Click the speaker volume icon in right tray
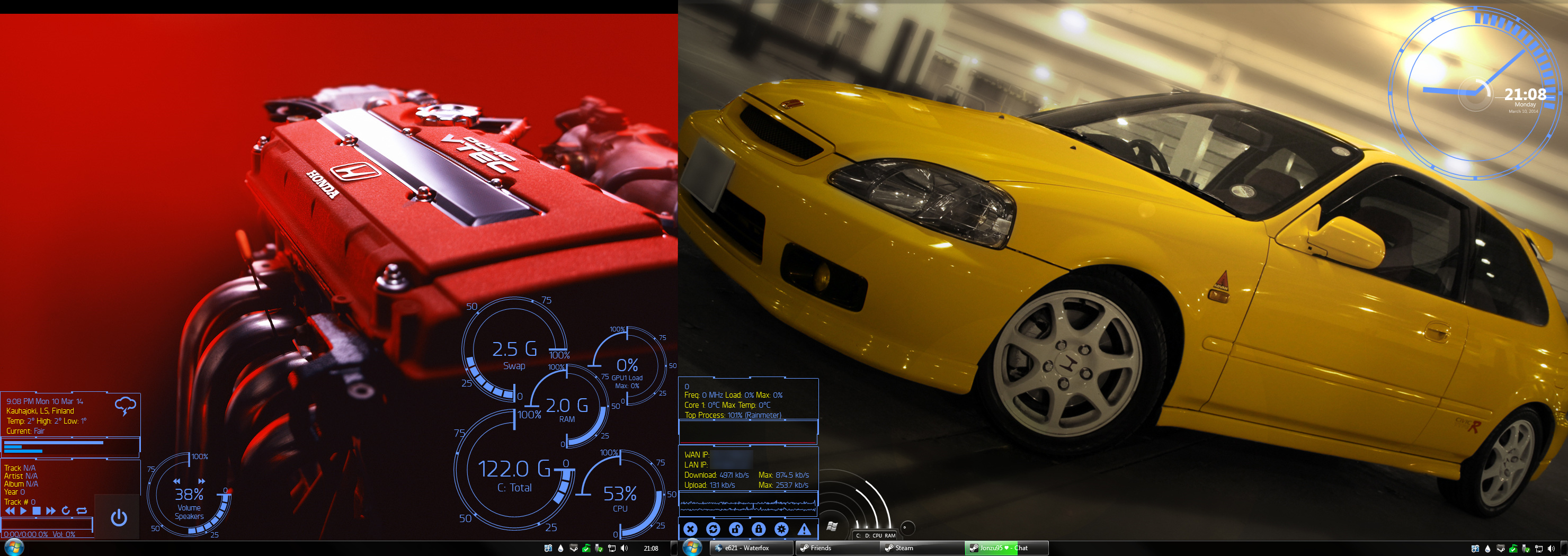The image size is (1568, 556). pos(1551,548)
